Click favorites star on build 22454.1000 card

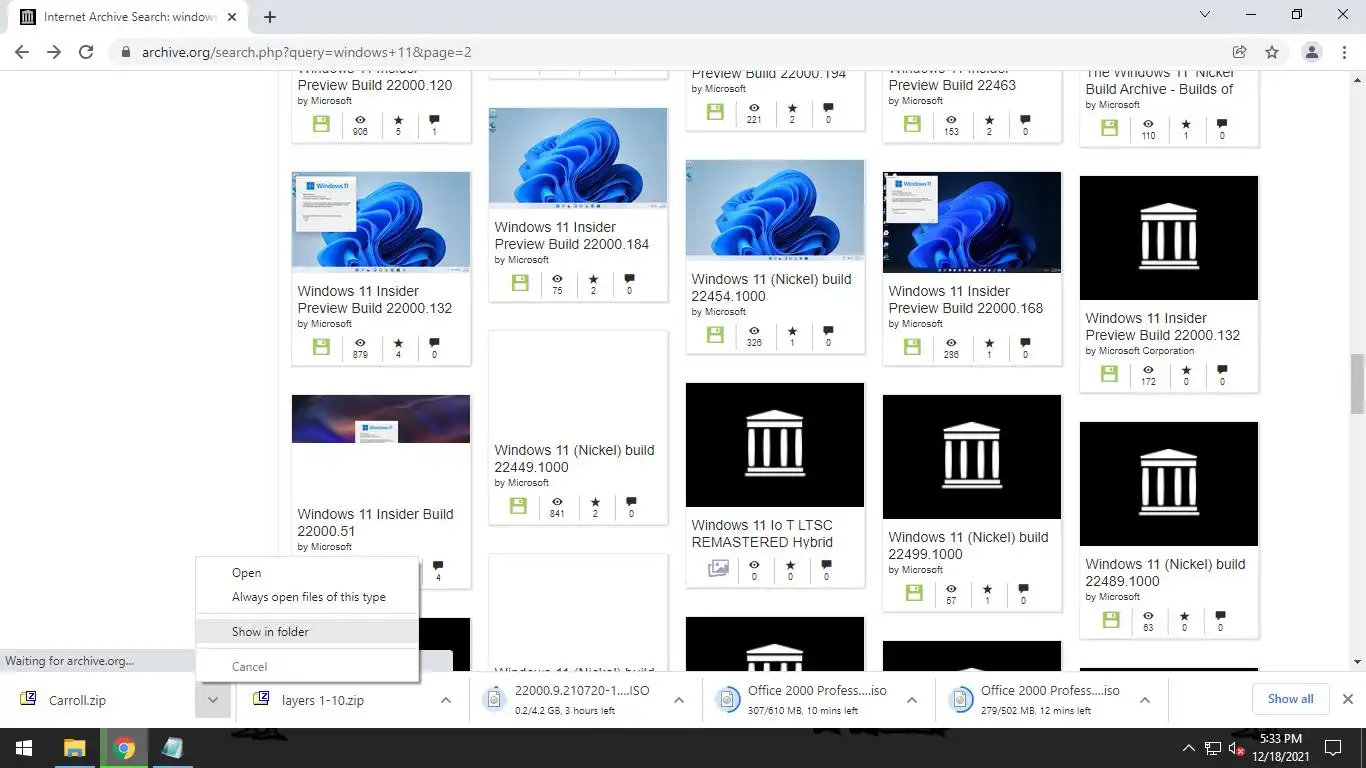click(792, 331)
